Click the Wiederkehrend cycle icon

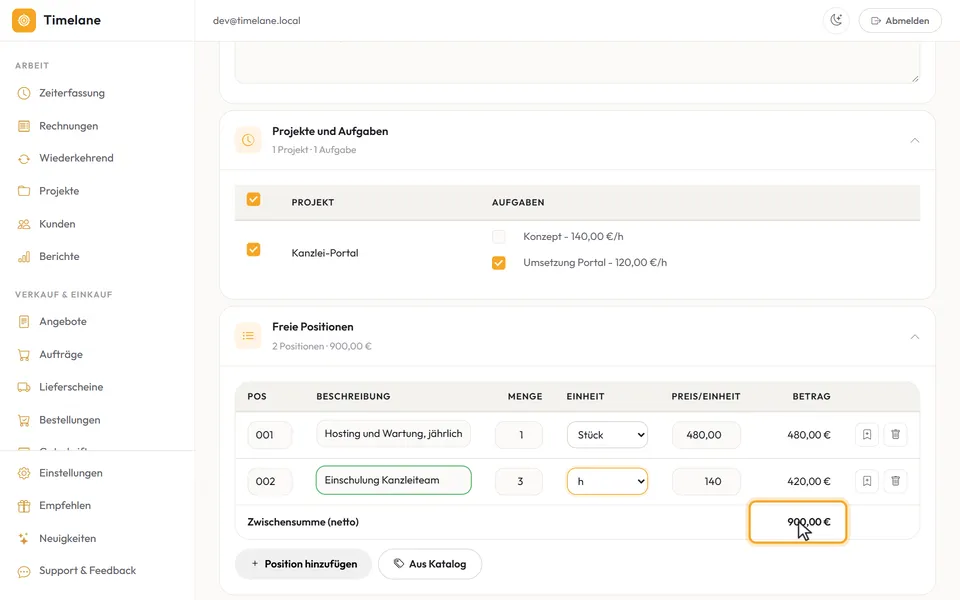[24, 159]
